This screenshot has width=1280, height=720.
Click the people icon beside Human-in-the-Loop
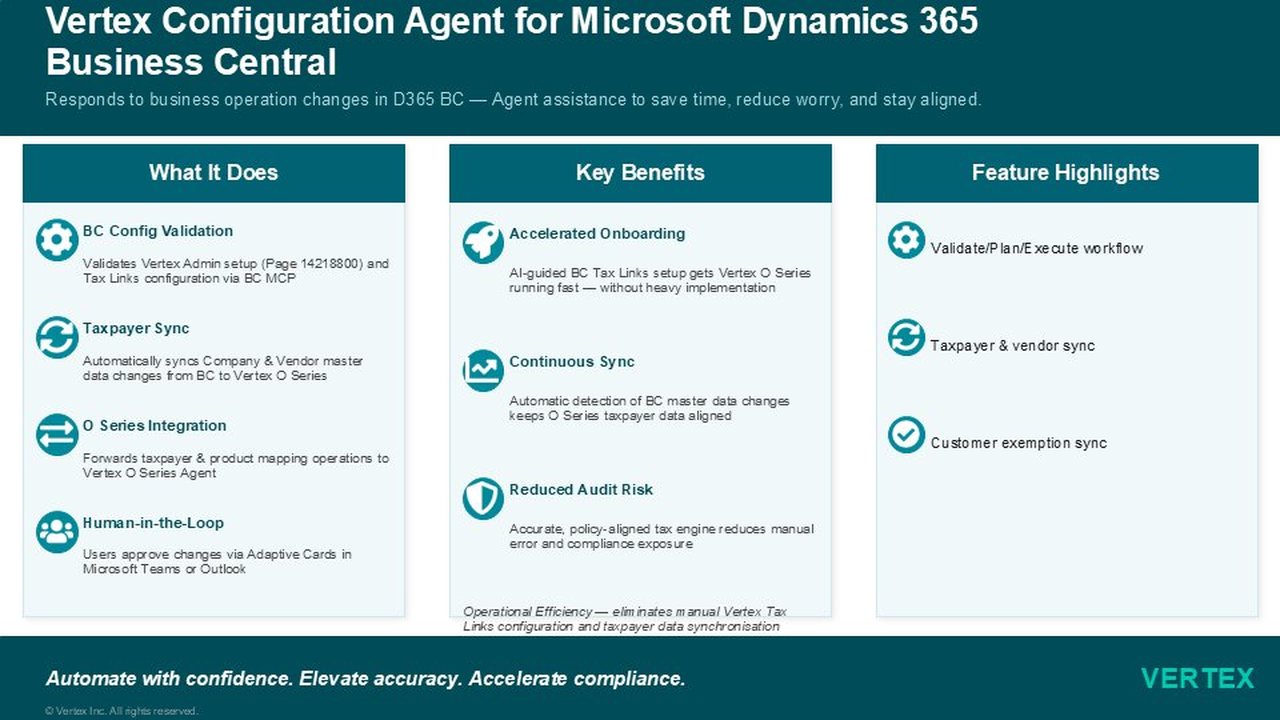tap(57, 531)
